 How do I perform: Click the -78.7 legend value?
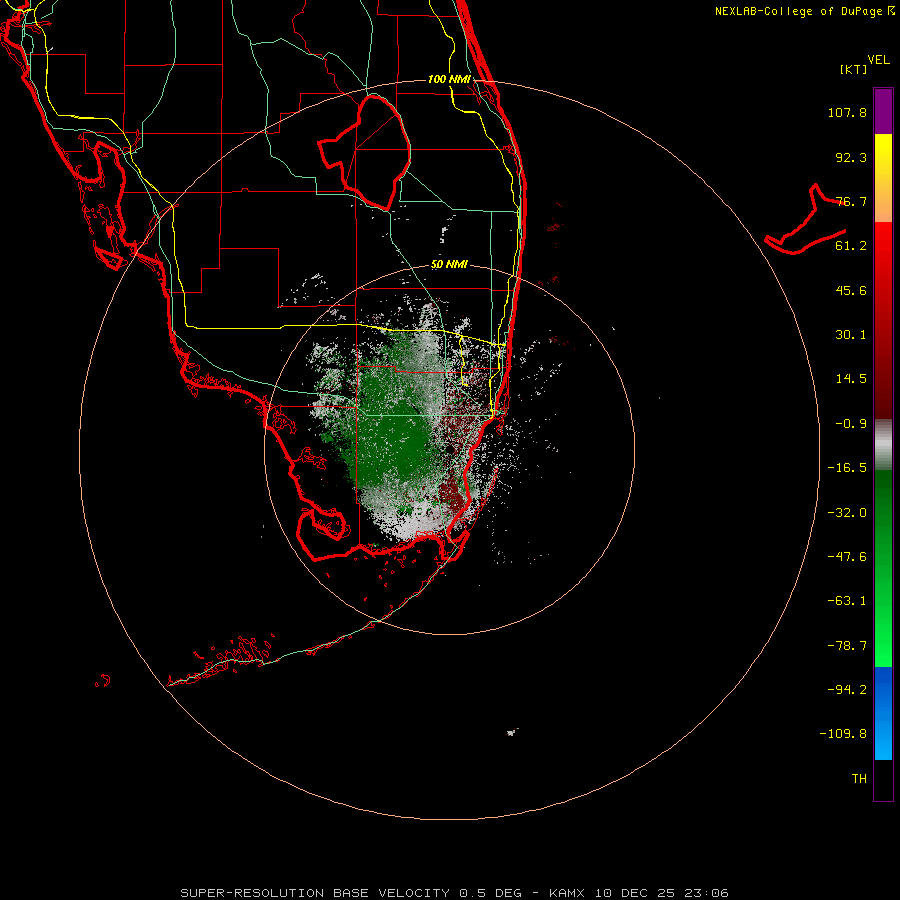click(847, 646)
